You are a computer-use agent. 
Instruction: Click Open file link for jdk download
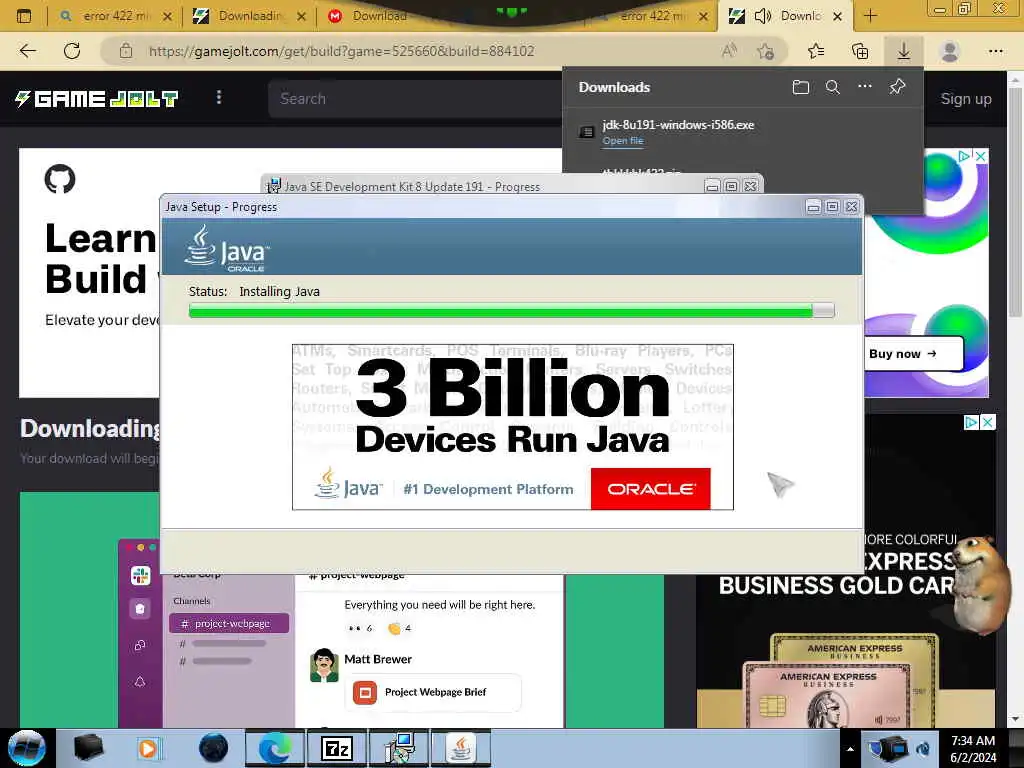click(x=622, y=140)
